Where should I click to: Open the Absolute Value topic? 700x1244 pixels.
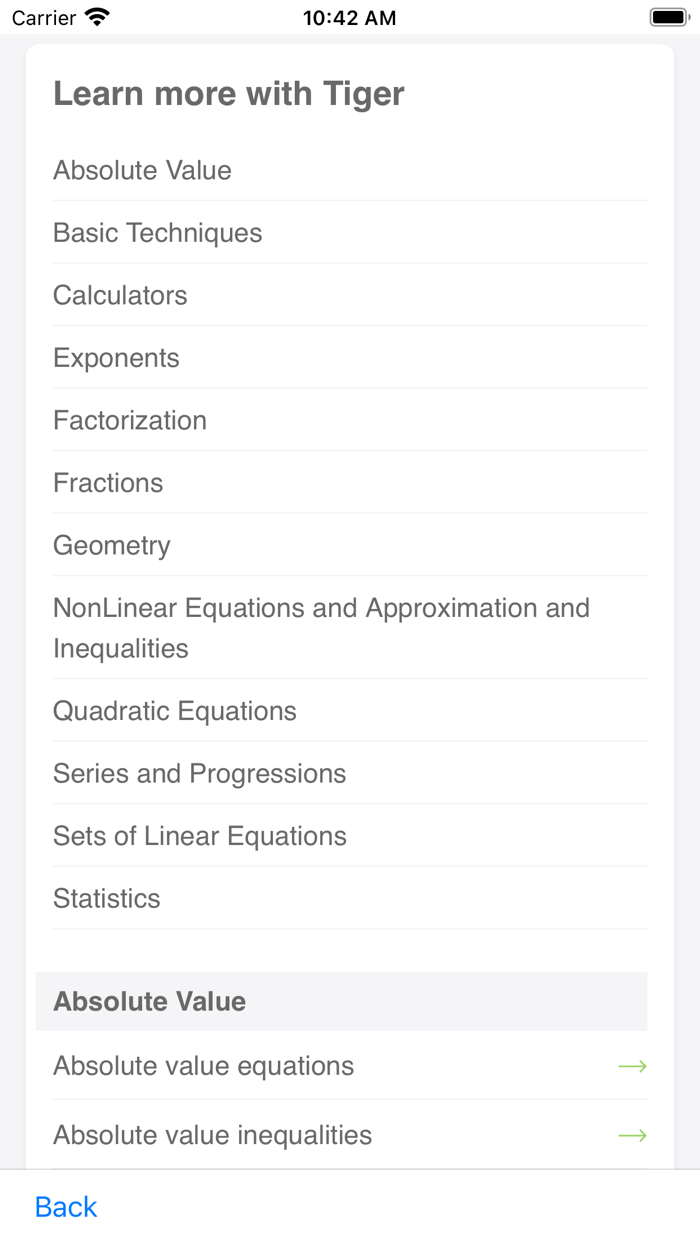tap(142, 170)
